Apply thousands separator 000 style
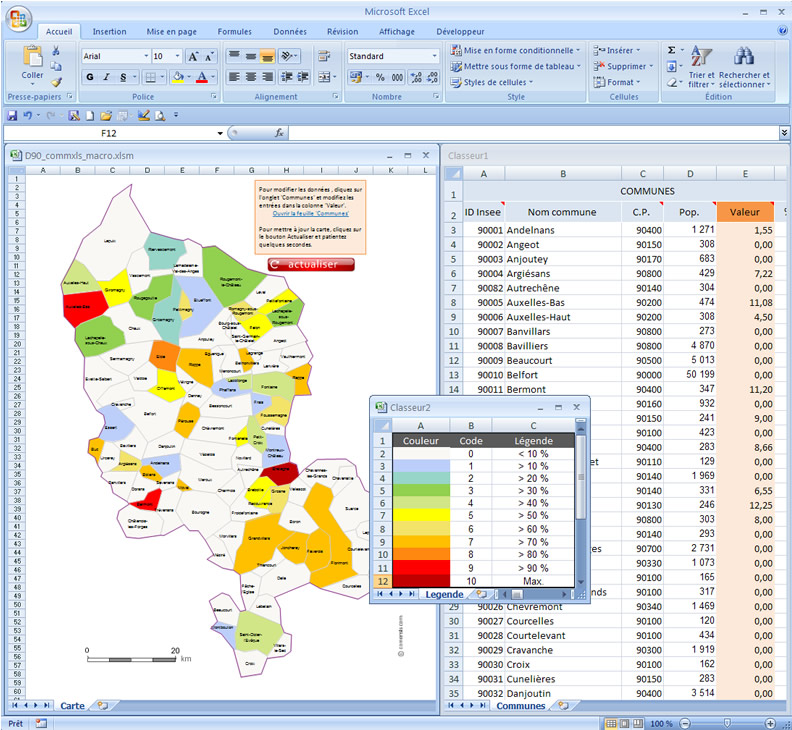Image resolution: width=792 pixels, height=730 pixels. [x=398, y=77]
